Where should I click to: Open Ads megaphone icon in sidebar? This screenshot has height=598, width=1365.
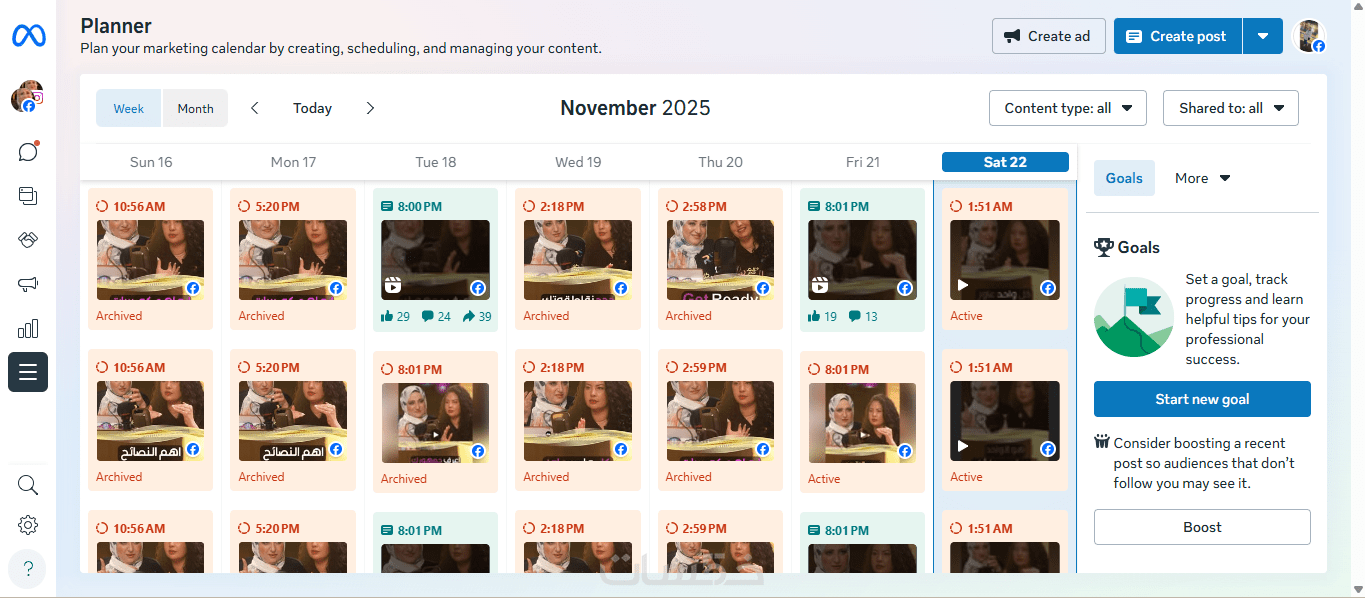pyautogui.click(x=28, y=284)
